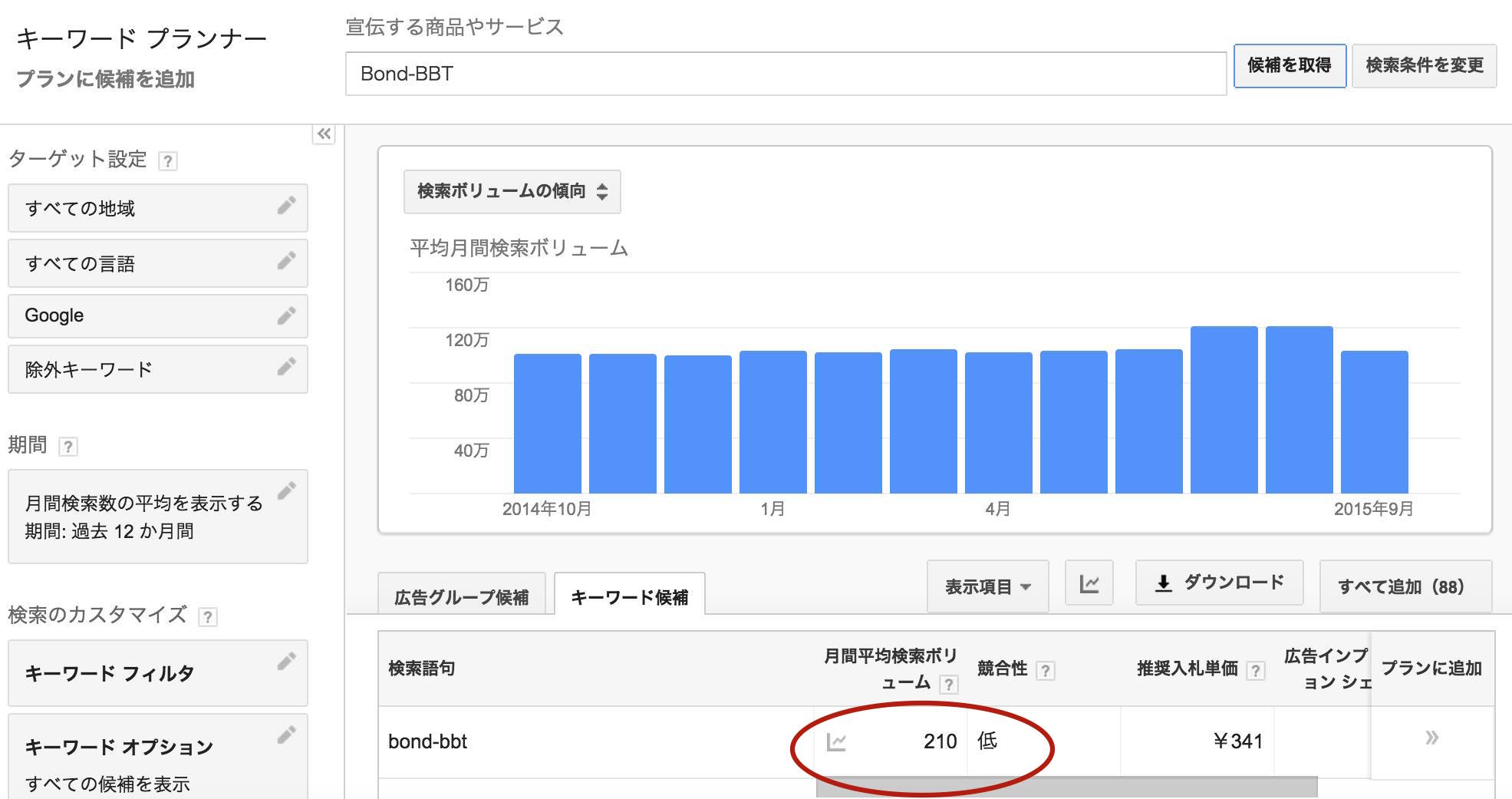Click the 2014年10月 bar in chart
Image resolution: width=1512 pixels, height=799 pixels.
(x=547, y=424)
